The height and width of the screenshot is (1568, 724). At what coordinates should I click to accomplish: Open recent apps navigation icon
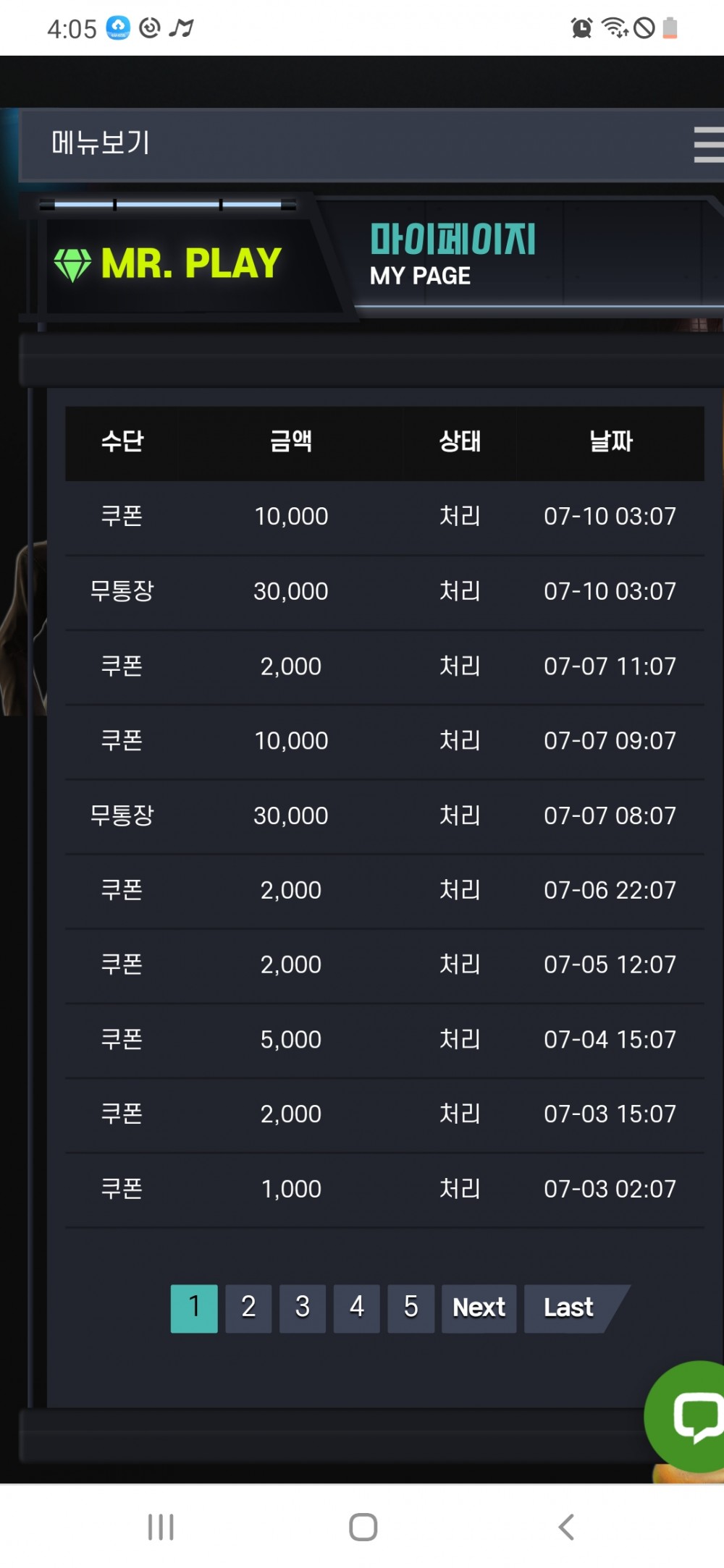(160, 1527)
